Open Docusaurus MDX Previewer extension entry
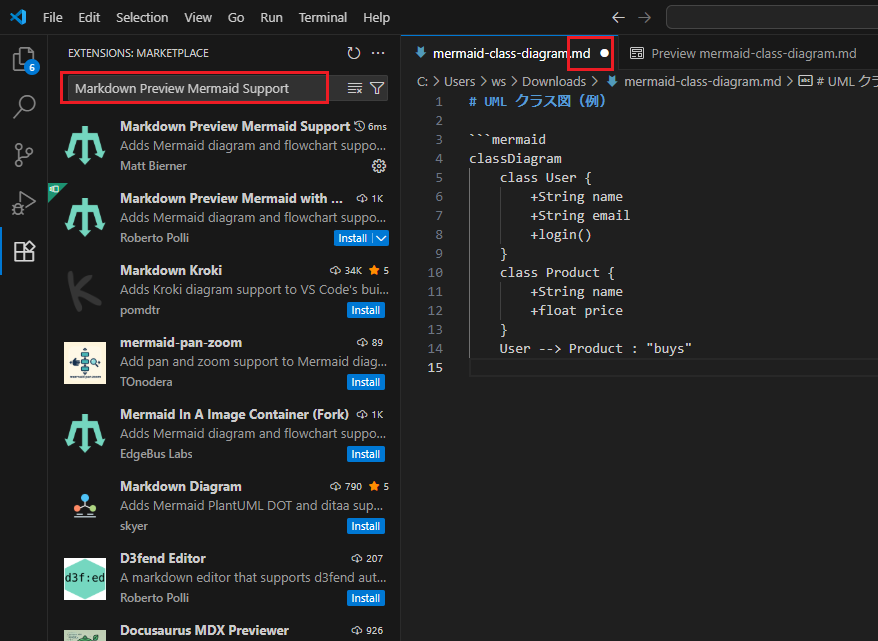The width and height of the screenshot is (878, 641). coord(224,630)
